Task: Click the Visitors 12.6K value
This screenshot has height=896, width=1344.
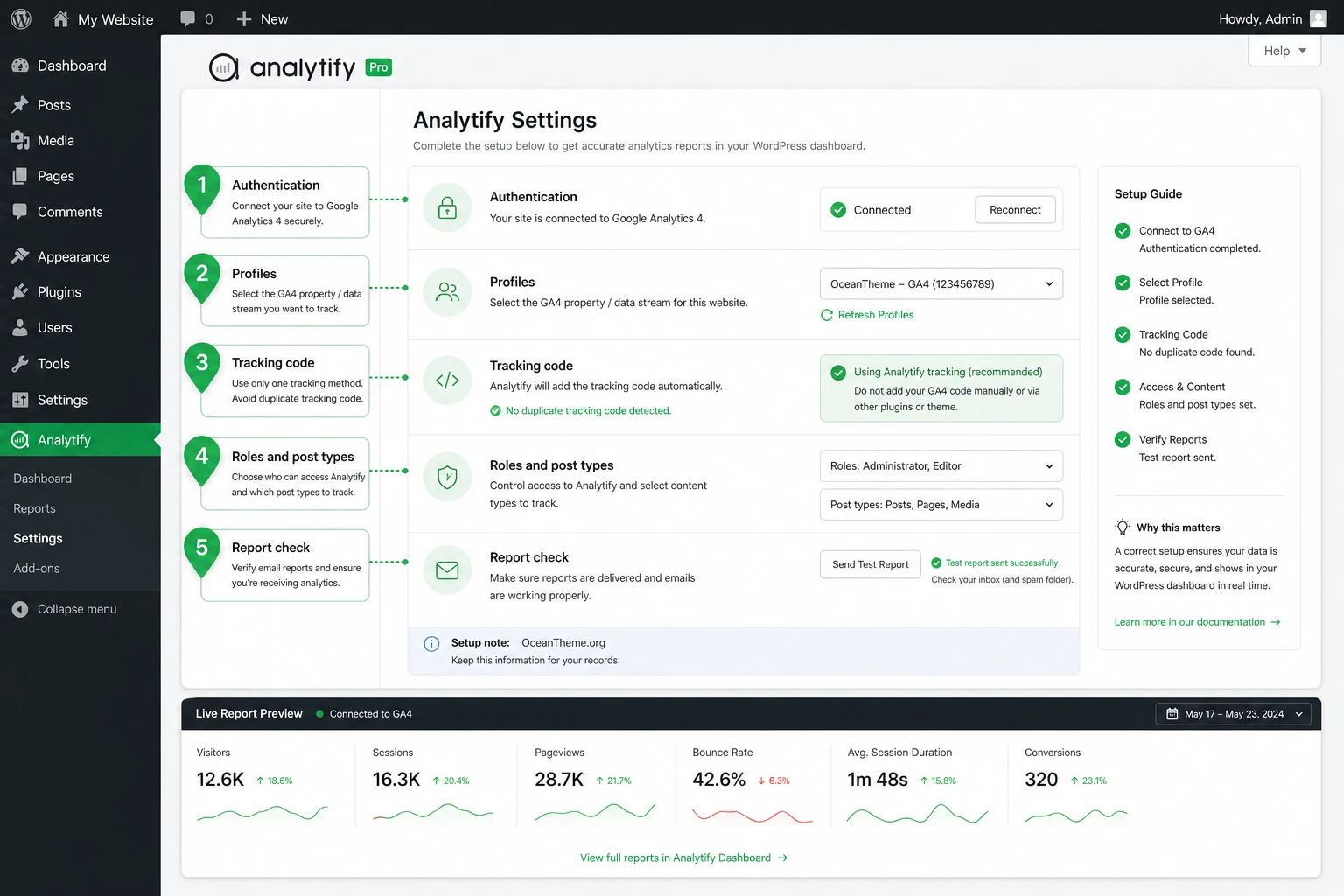Action: coord(220,780)
